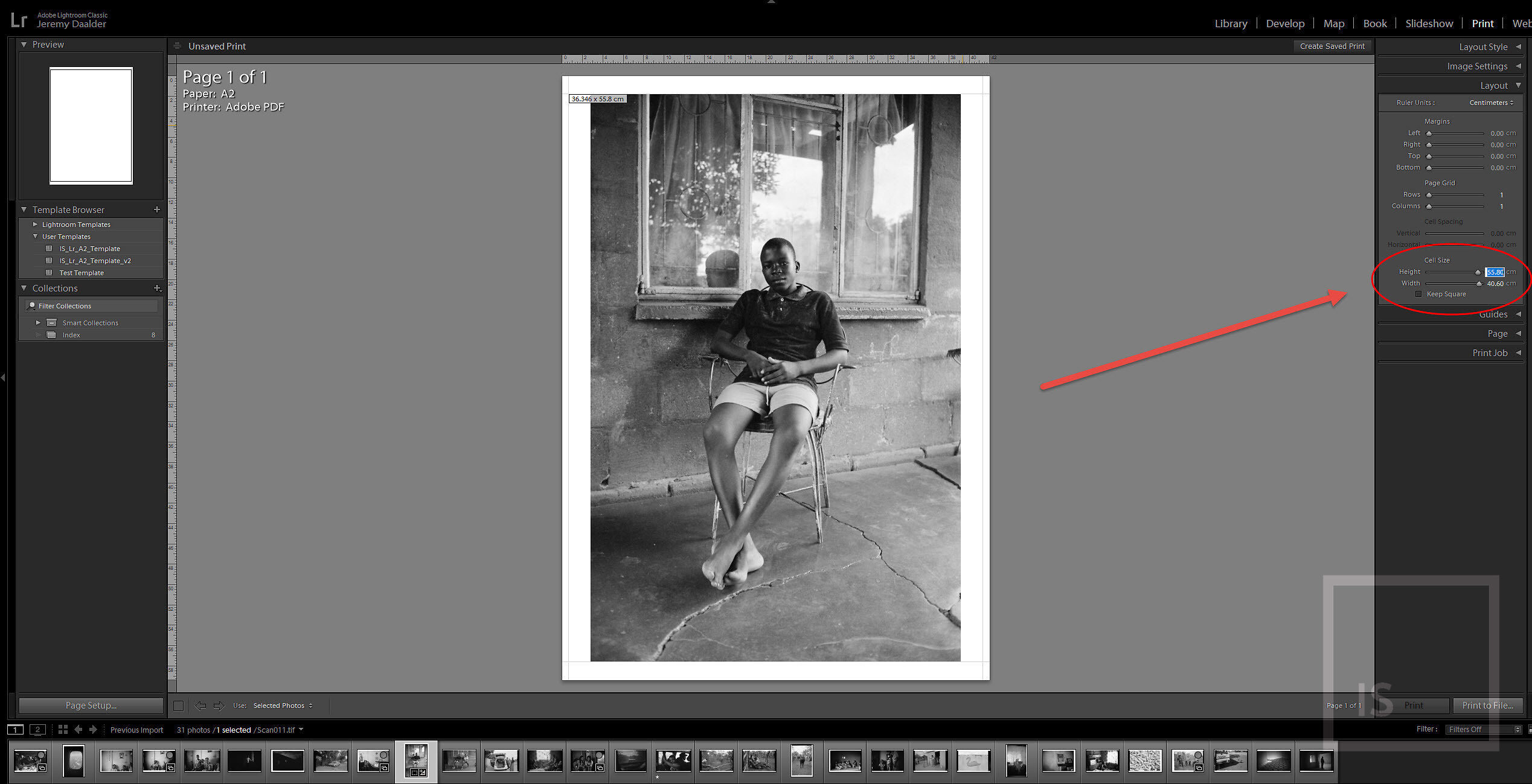Enable the Keep Square checkbox
This screenshot has width=1532, height=784.
1418,294
